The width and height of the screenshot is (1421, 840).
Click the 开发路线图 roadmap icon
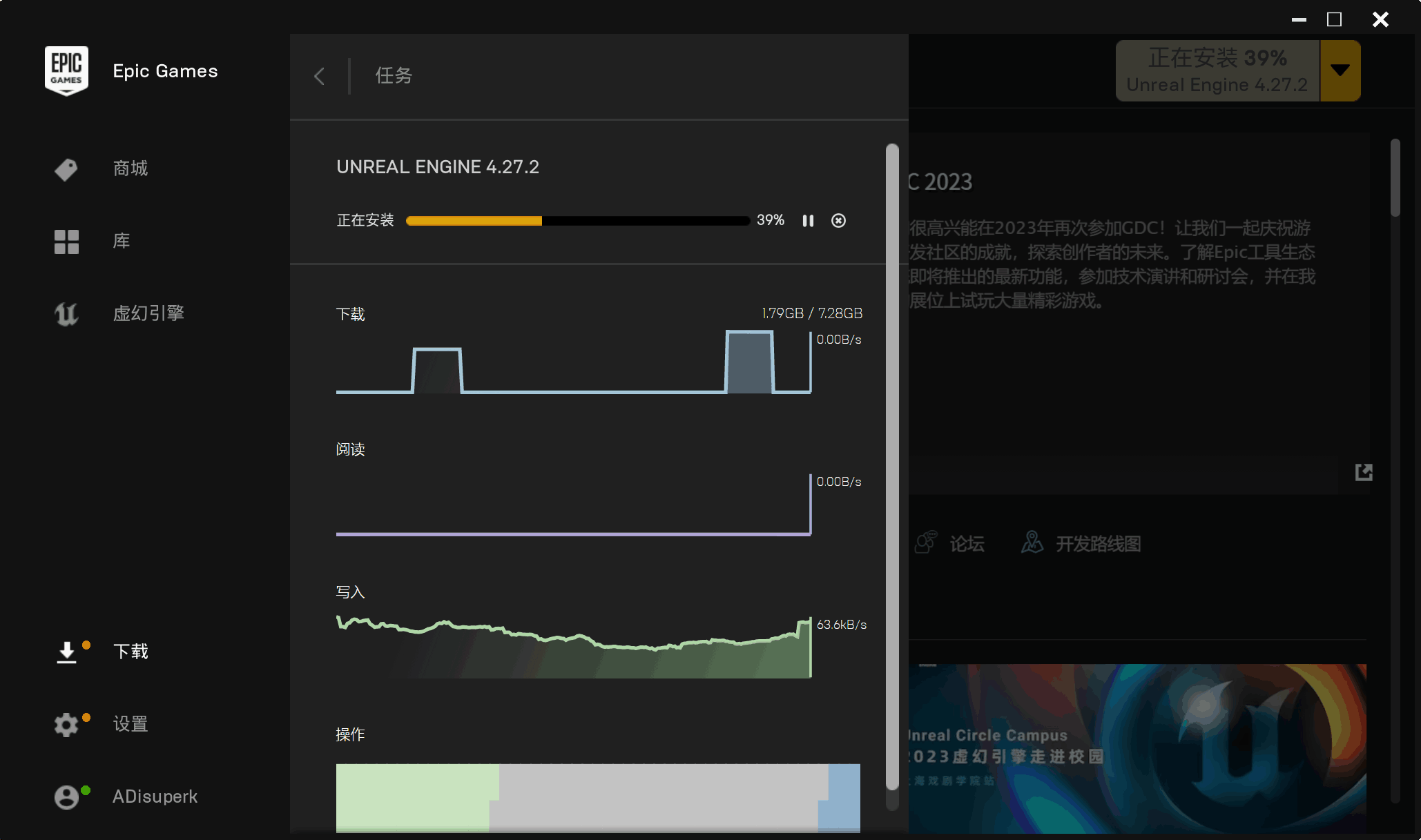(x=1032, y=543)
